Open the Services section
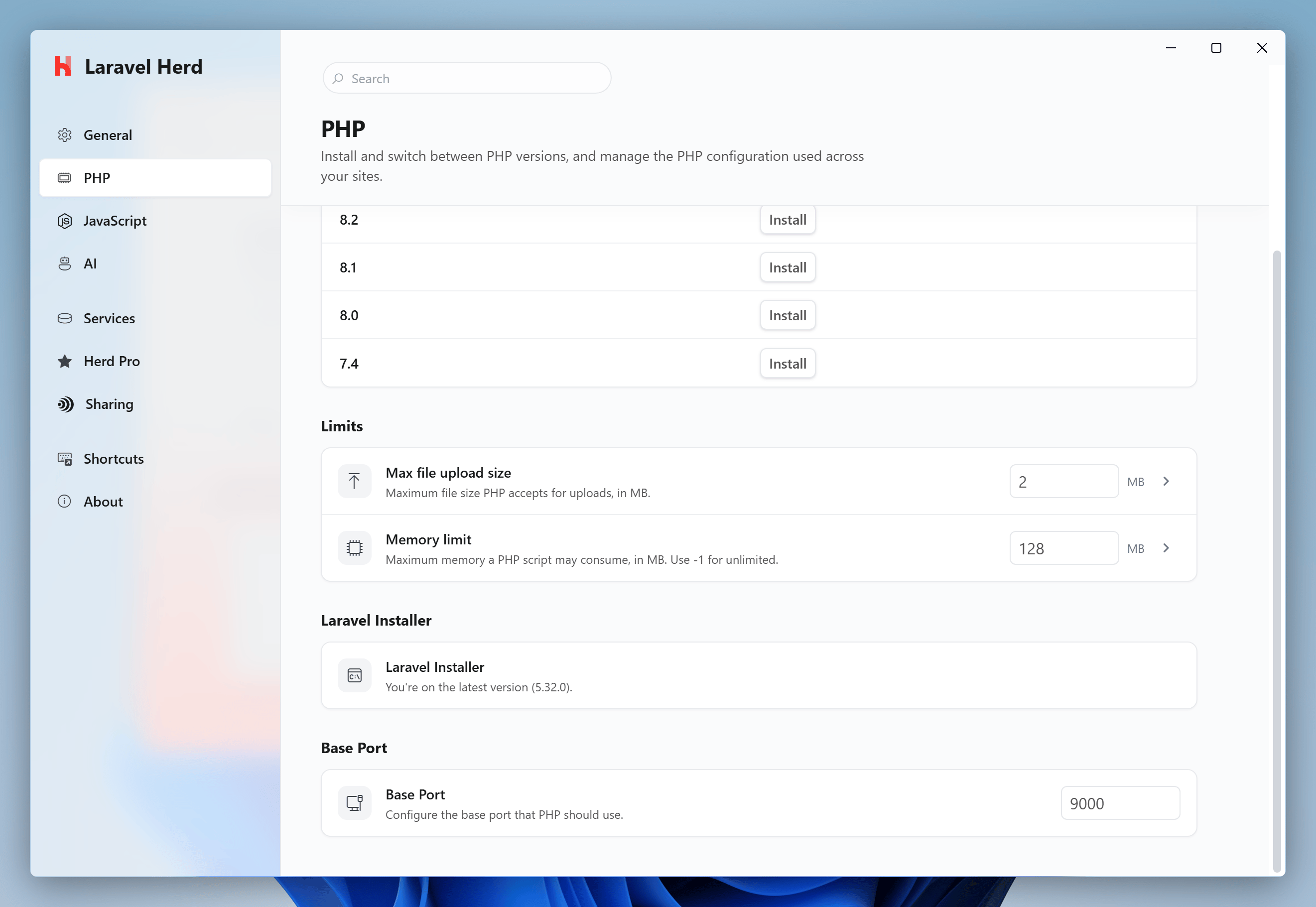The image size is (1316, 907). (155, 318)
